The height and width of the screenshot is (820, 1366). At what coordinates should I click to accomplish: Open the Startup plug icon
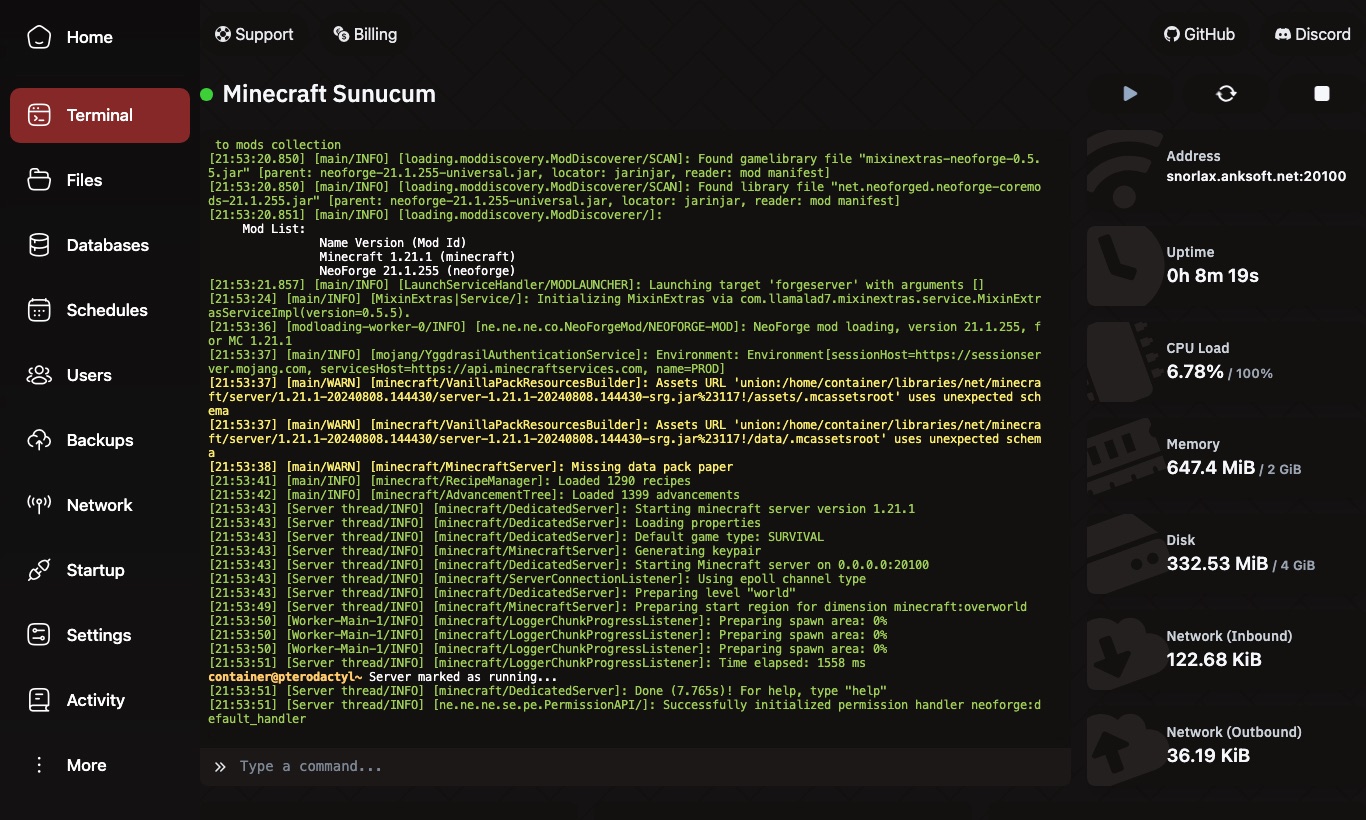coord(39,570)
